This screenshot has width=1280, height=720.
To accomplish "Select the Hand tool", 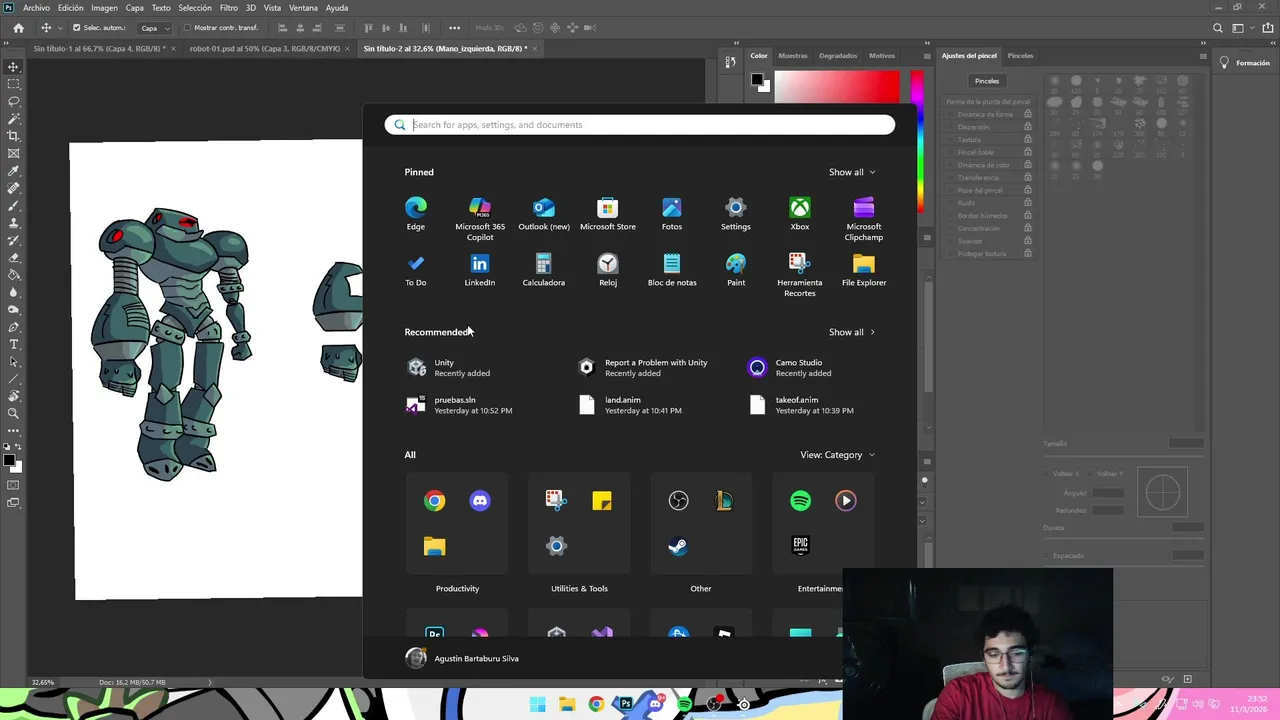I will click(13, 396).
